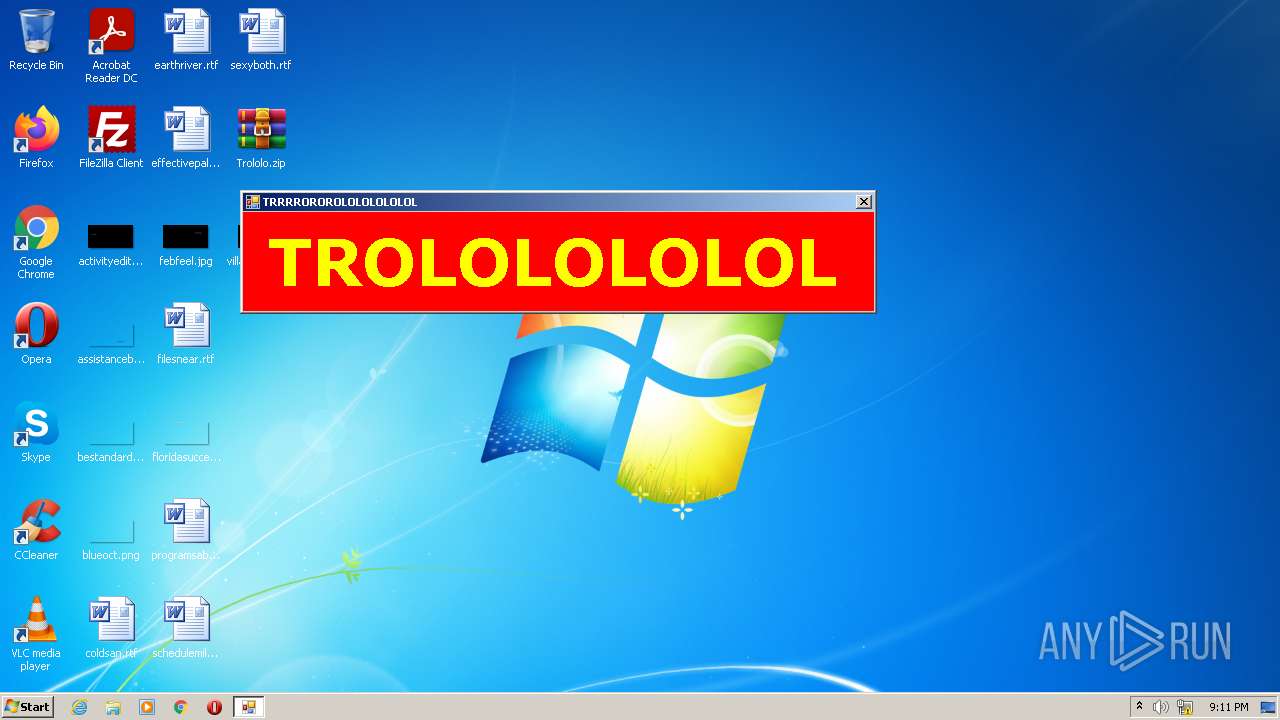Close the TRRRROROROLOLOLOLOLOL window
1280x720 pixels.
pos(864,202)
